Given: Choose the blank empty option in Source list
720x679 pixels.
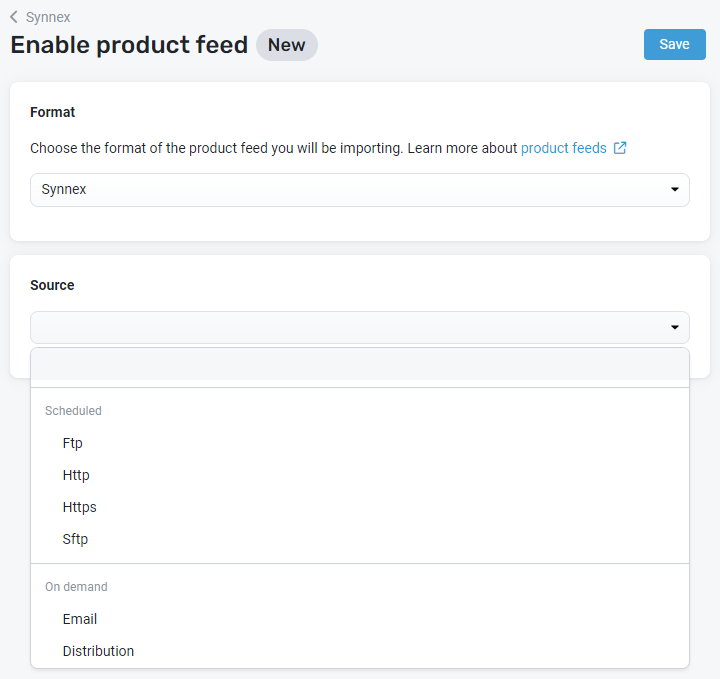Looking at the screenshot, I should tap(360, 364).
